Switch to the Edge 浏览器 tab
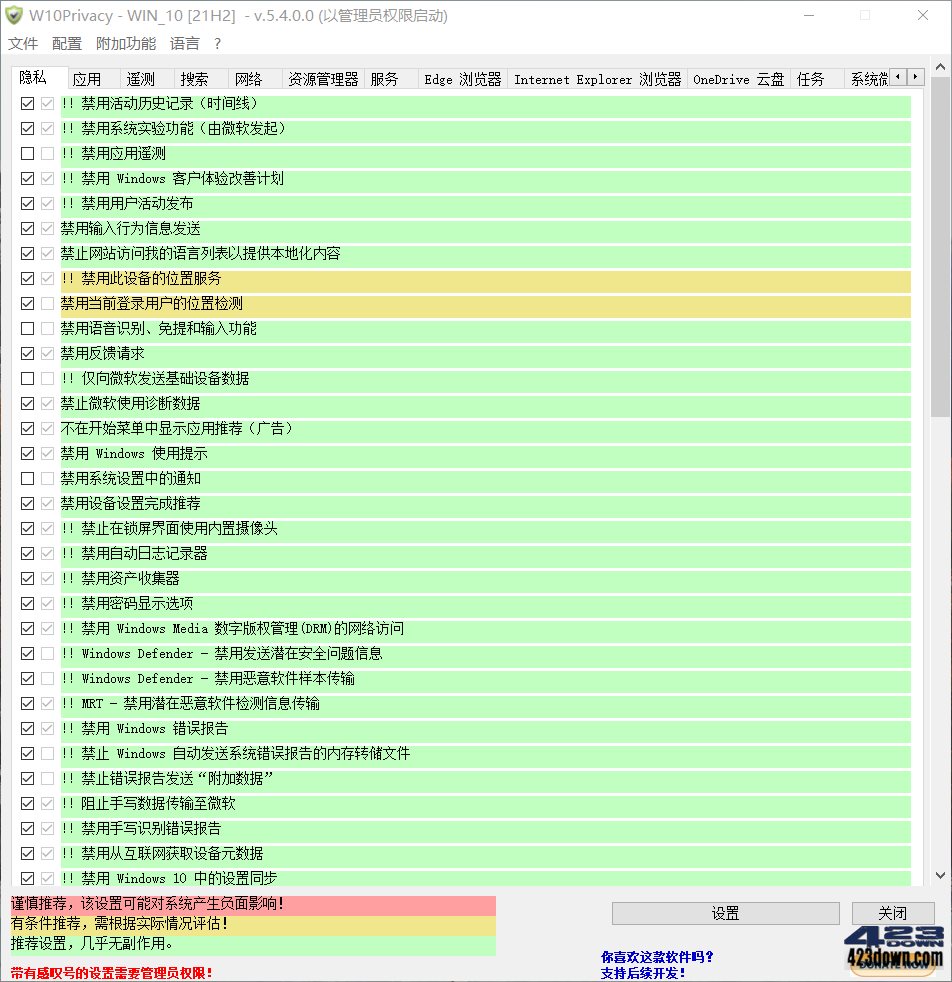Image resolution: width=952 pixels, height=982 pixels. point(463,80)
